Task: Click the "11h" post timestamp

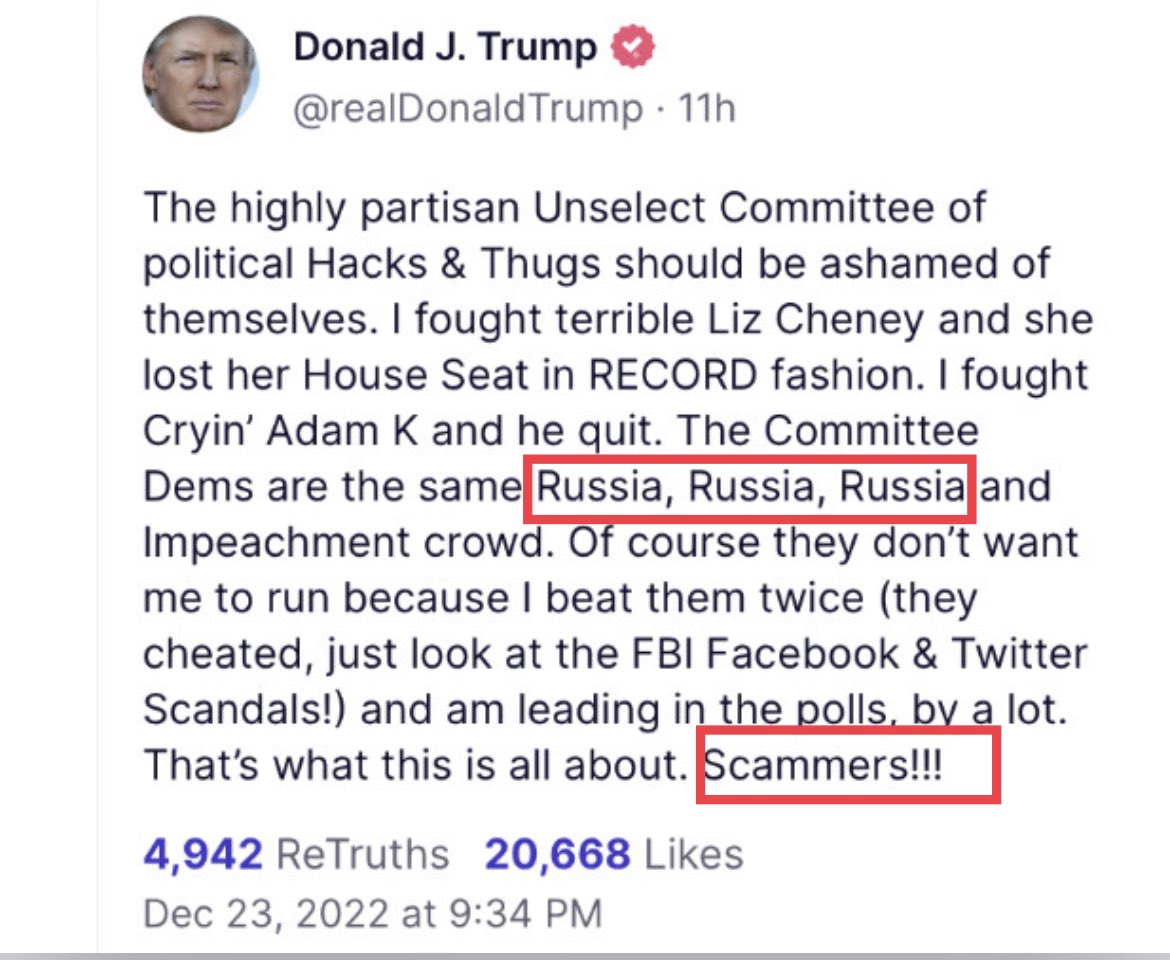Action: tap(707, 108)
